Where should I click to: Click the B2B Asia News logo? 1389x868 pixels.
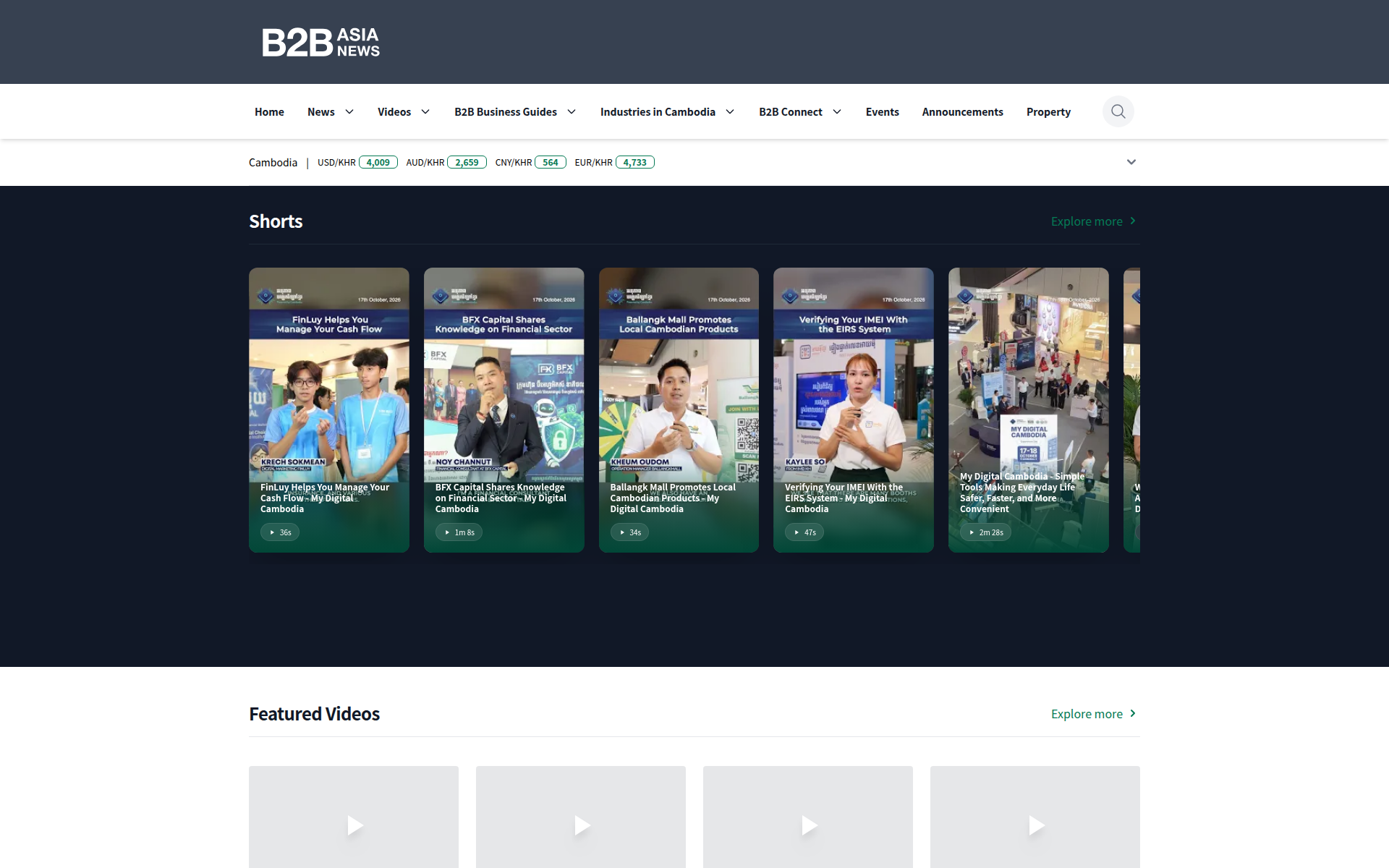pos(320,42)
